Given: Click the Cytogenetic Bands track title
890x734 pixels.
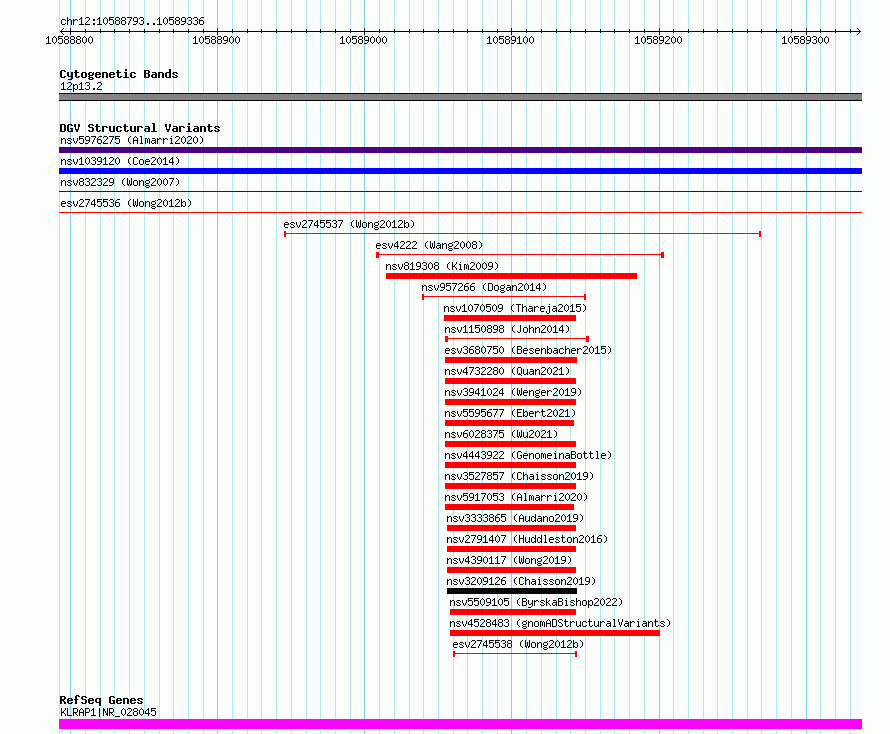Looking at the screenshot, I should point(119,74).
